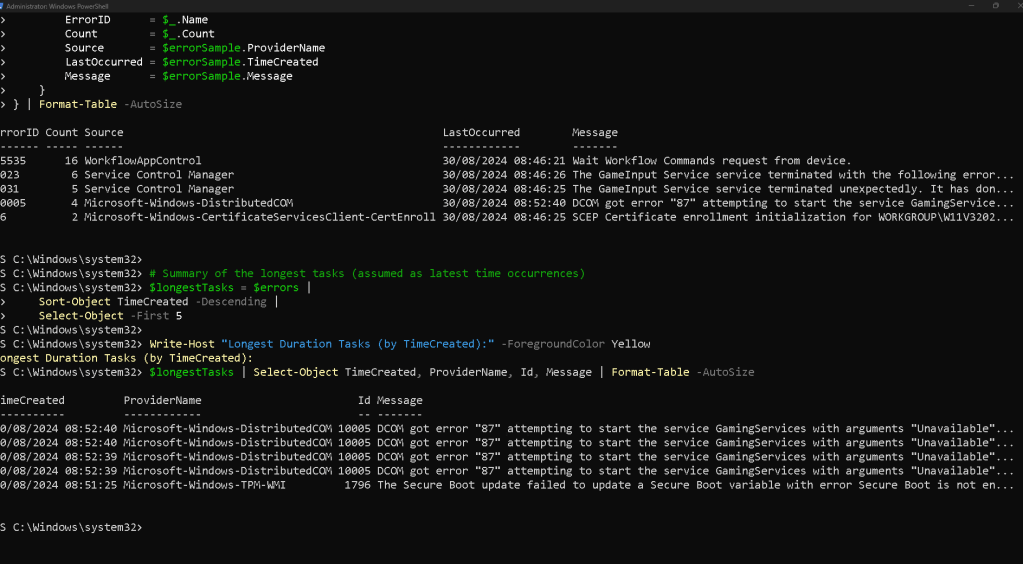The height and width of the screenshot is (564, 1023).
Task: Click "Microsoft-Windows-CertificateServicesClient-CertEnroll" source
Action: click(x=260, y=217)
